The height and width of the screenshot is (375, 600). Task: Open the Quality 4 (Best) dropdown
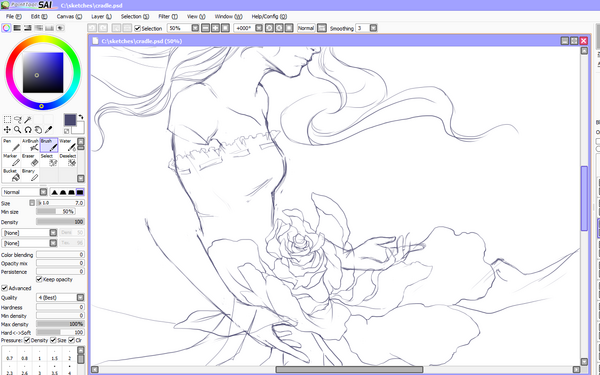[x=80, y=297]
